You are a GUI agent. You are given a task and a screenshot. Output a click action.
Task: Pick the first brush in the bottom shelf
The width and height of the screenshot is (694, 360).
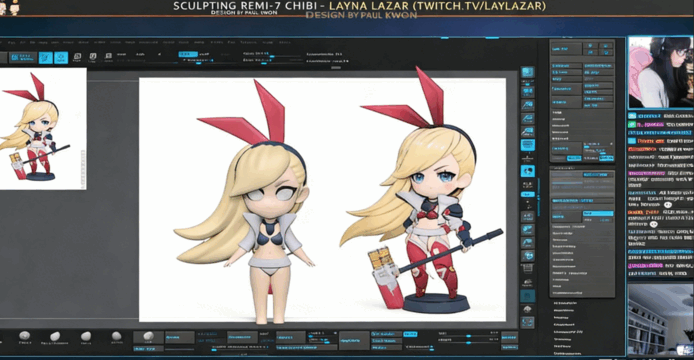[25, 337]
